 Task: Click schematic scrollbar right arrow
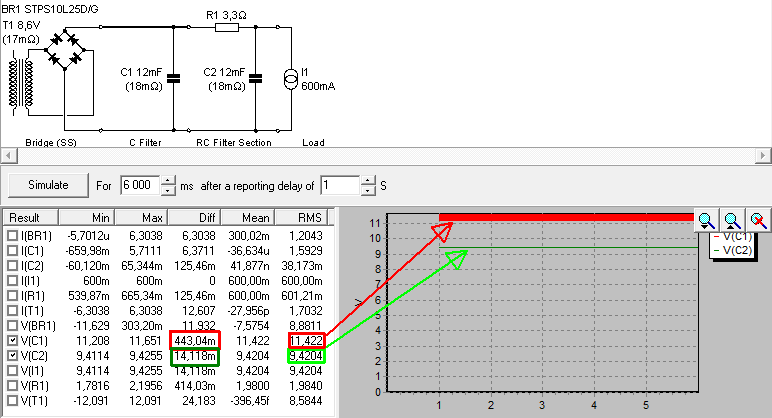coord(763,156)
